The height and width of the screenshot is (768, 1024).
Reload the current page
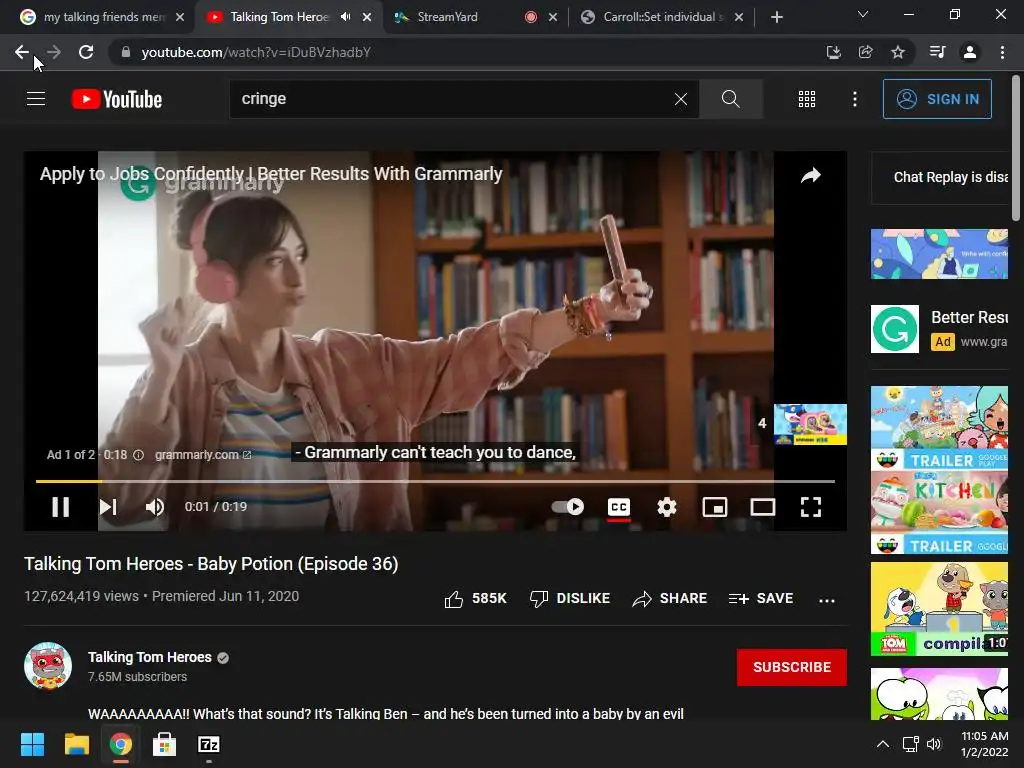(x=86, y=52)
